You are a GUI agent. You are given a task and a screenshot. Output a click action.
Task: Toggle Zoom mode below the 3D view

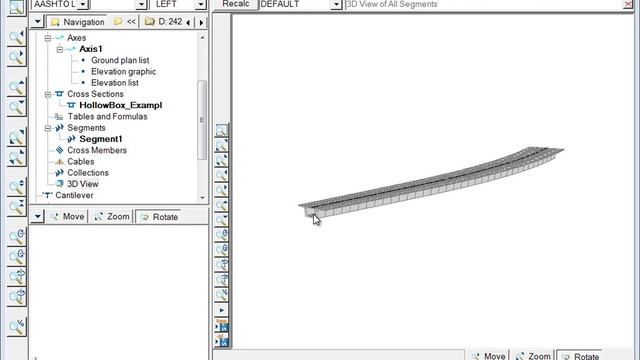click(534, 356)
